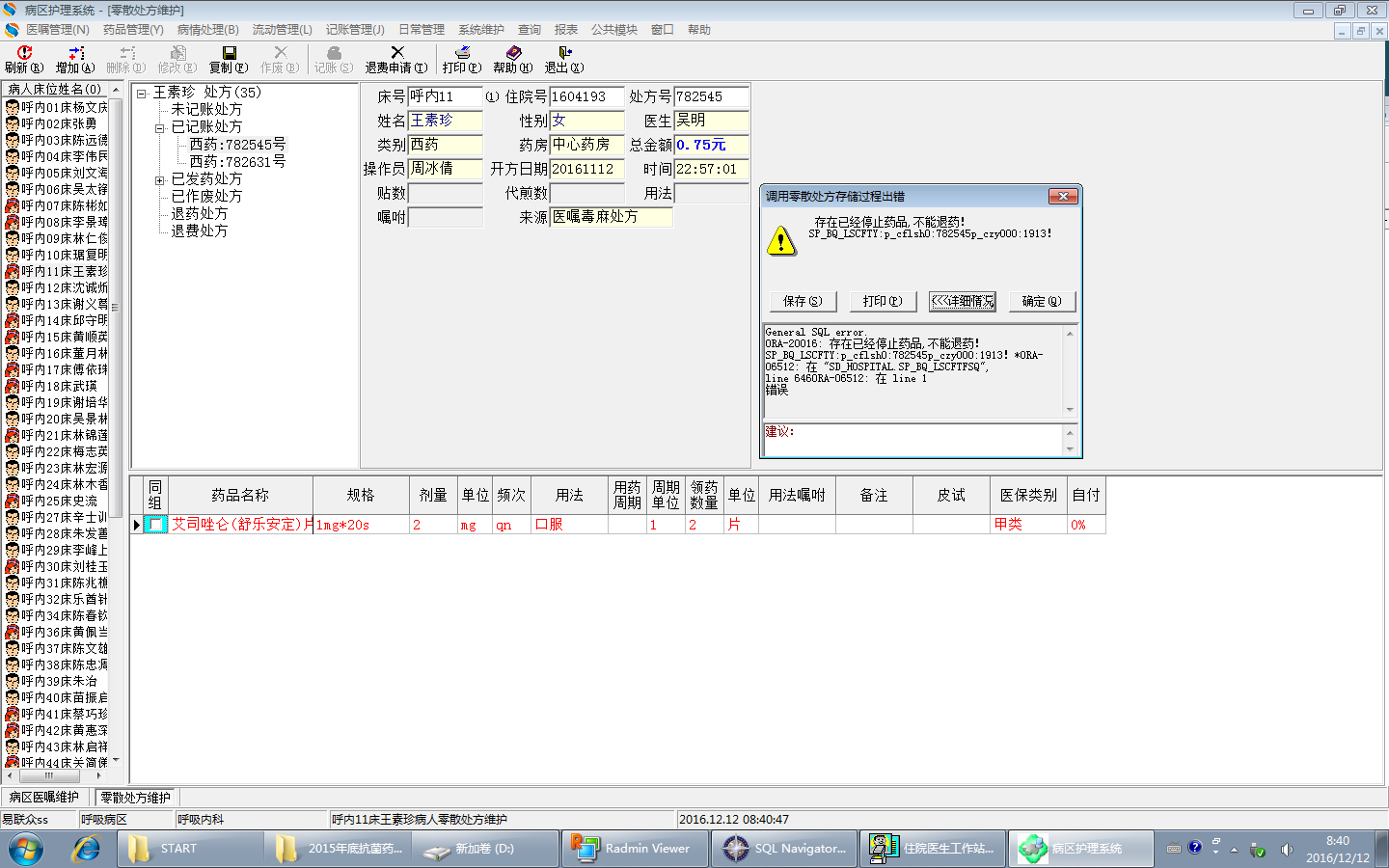Select patient icon for 呼内30床
Viewport: 1389px width, 868px height.
(x=13, y=566)
